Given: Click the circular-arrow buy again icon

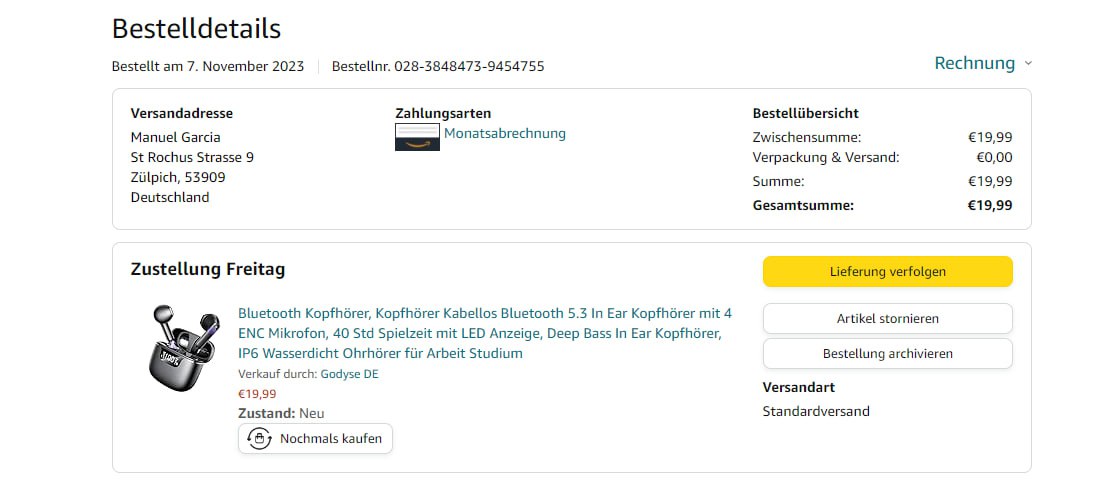Looking at the screenshot, I should coord(259,438).
